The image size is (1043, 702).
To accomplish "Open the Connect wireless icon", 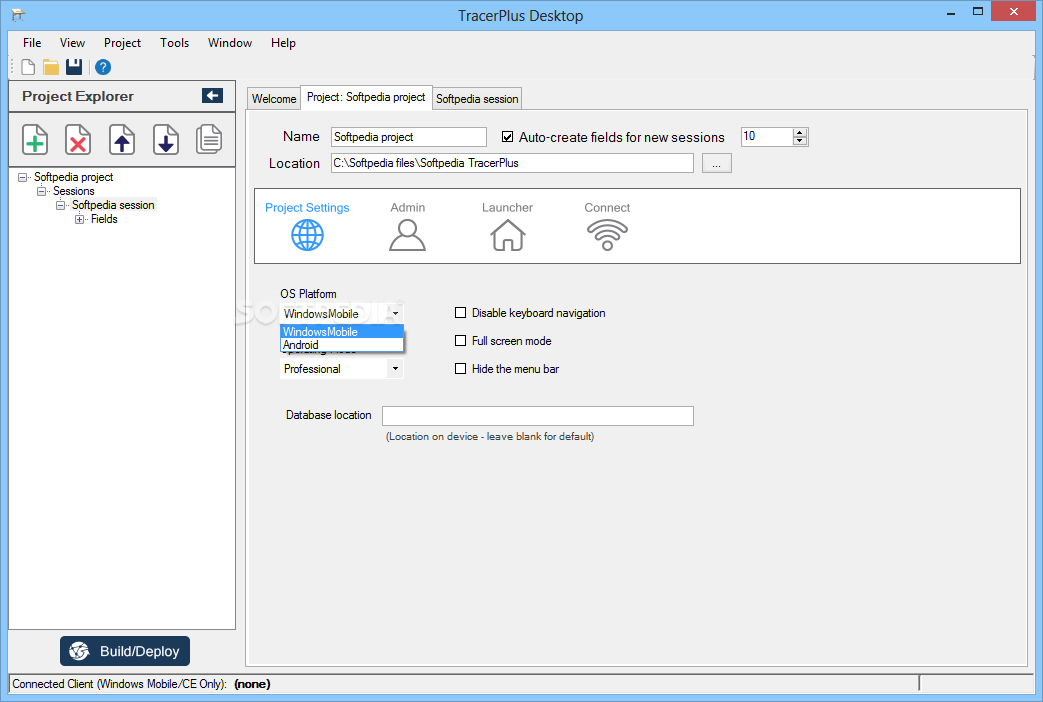I will tap(607, 235).
